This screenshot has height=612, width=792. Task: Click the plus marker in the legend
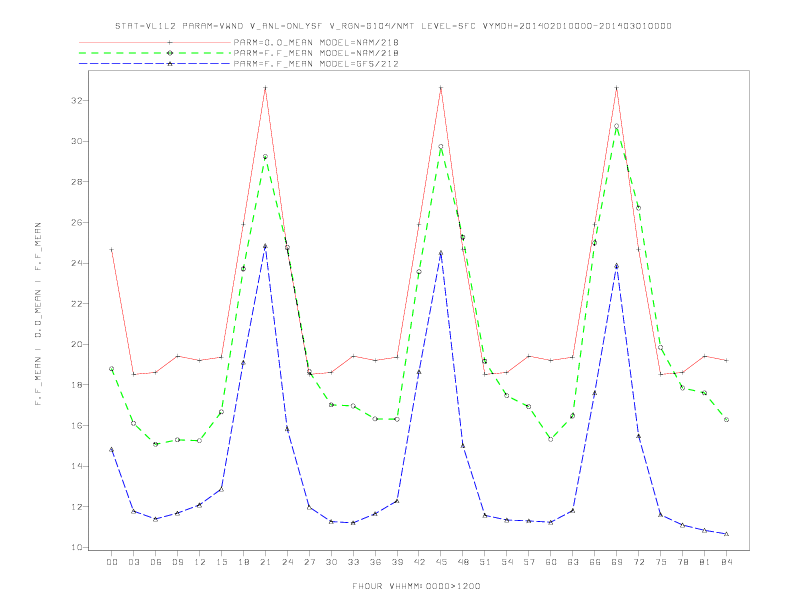170,42
